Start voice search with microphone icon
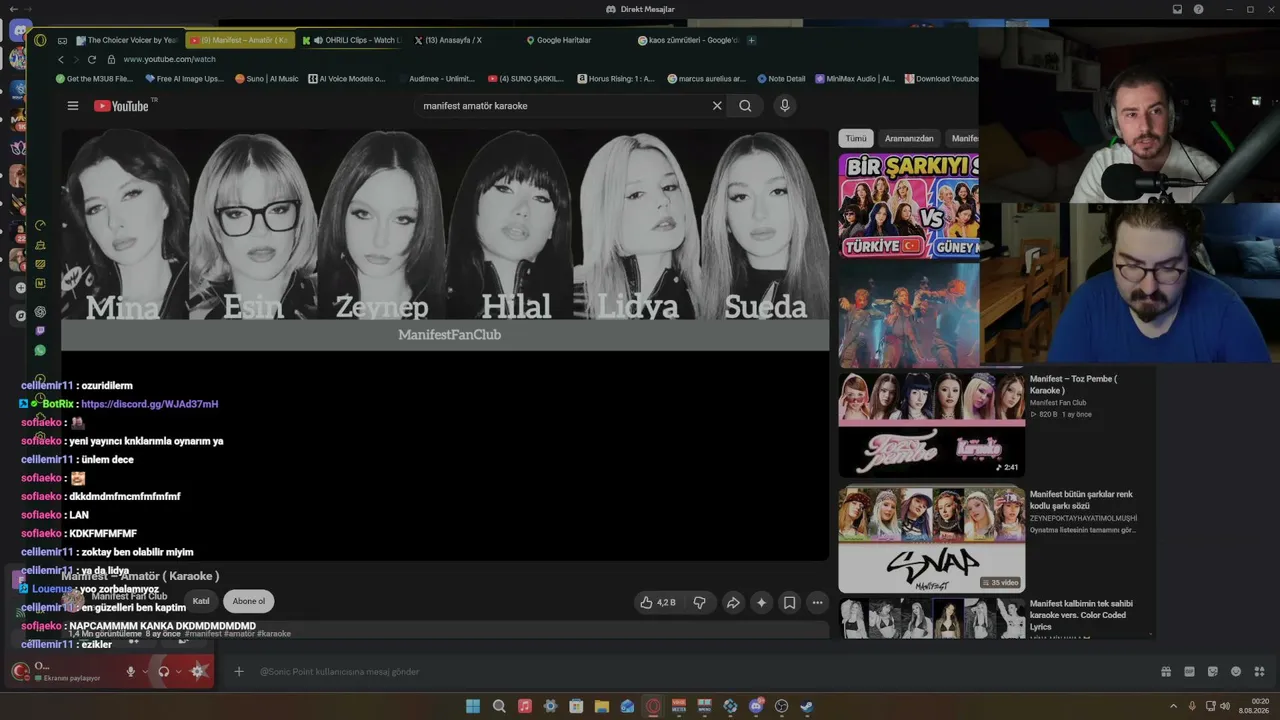Image resolution: width=1280 pixels, height=720 pixels. coord(785,106)
